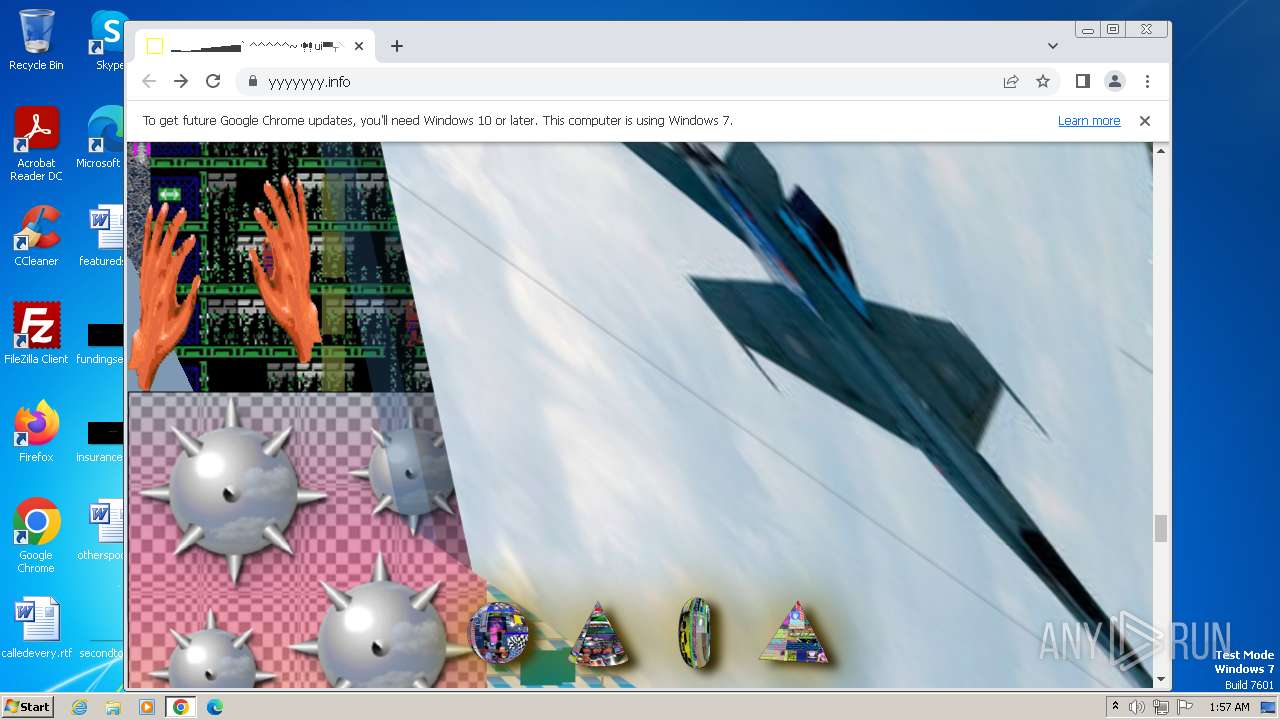Open calledevery.rtf document icon
The height and width of the screenshot is (720, 1280).
(36, 628)
